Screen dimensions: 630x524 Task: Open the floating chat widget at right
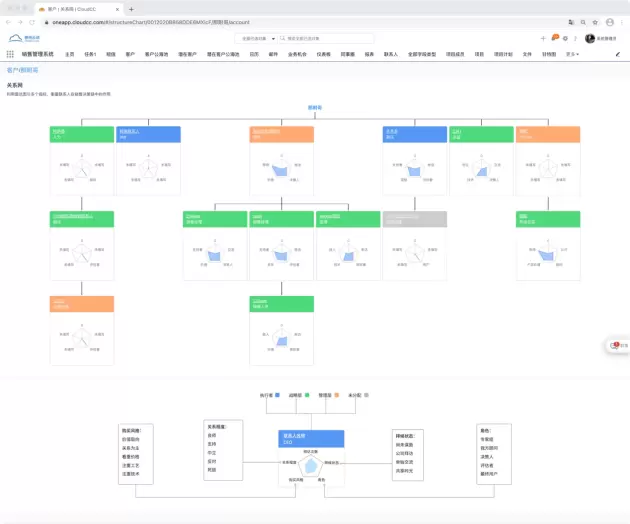coord(619,345)
